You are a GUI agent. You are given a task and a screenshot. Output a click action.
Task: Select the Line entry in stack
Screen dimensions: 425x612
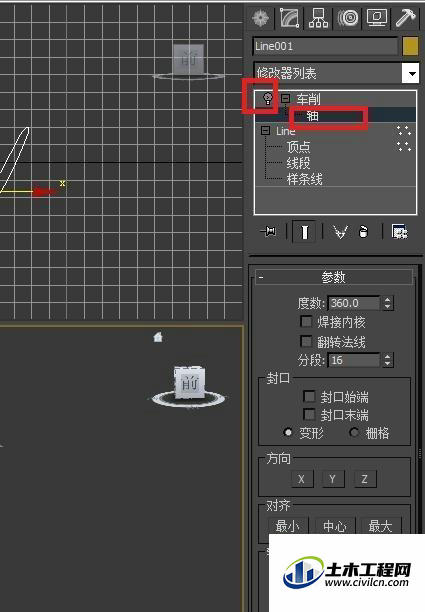tap(285, 131)
